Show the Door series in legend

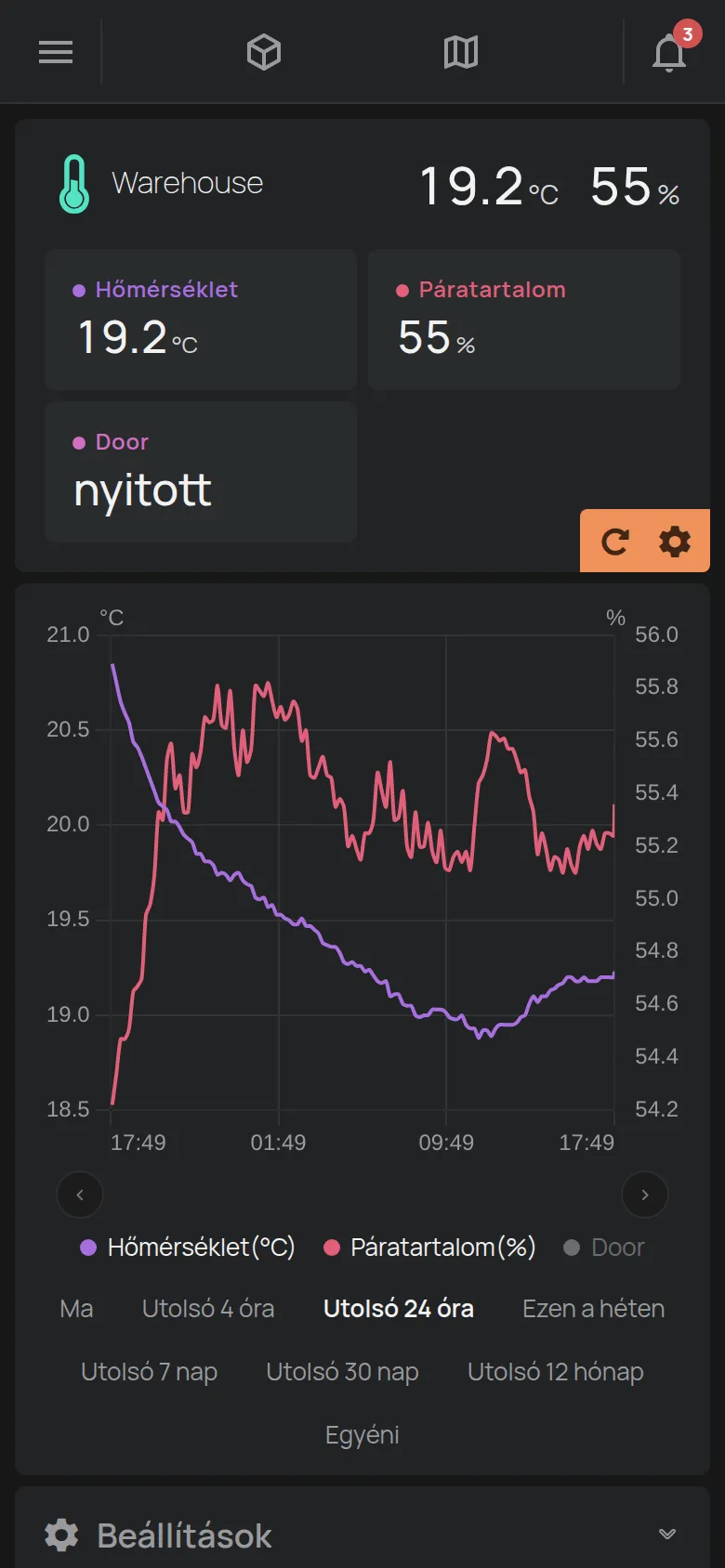pos(604,1248)
